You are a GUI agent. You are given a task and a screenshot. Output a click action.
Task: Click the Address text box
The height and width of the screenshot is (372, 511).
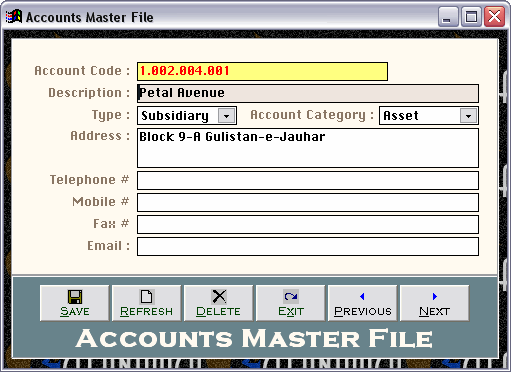click(x=308, y=148)
